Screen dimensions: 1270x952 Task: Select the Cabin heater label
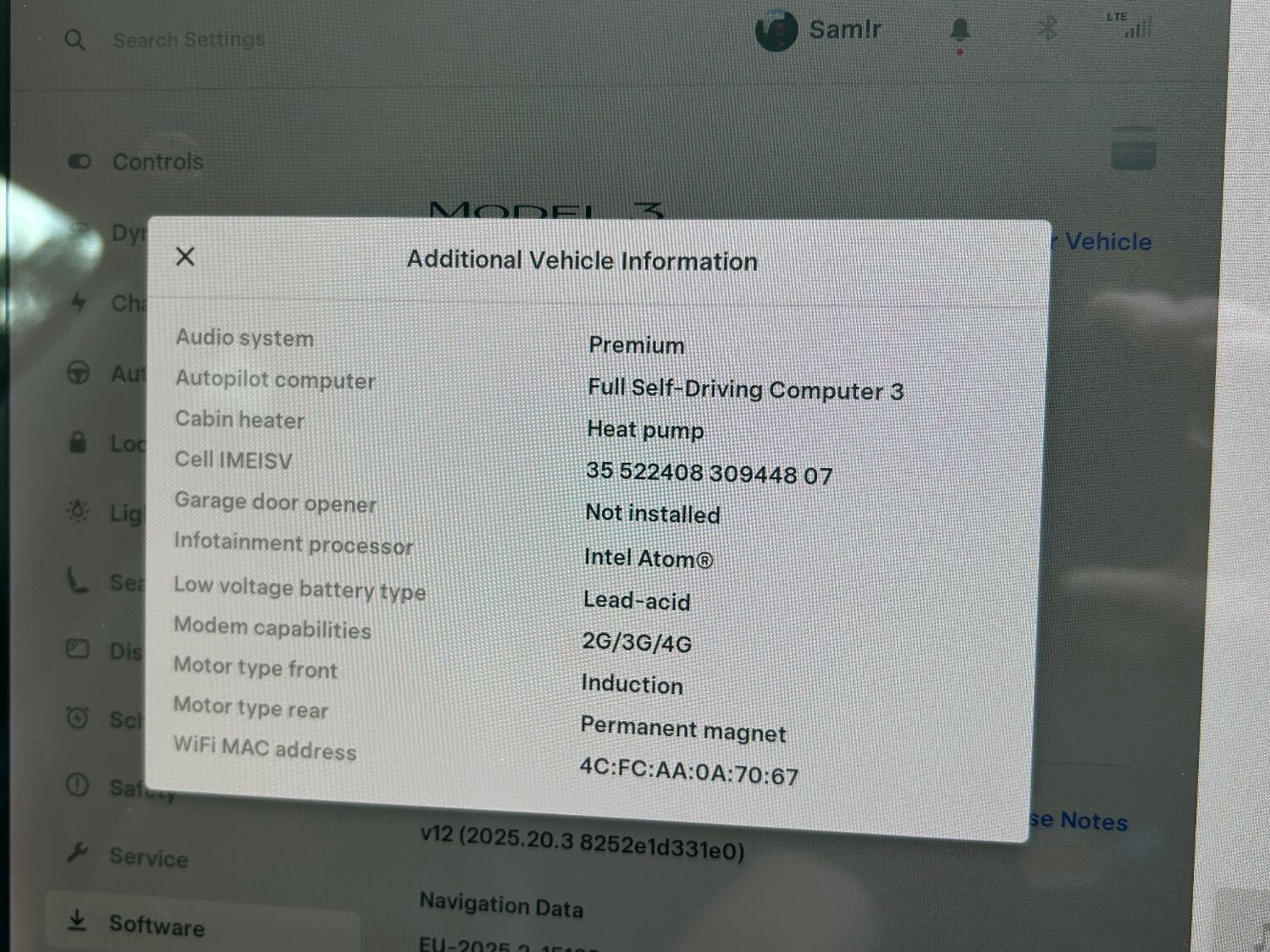pos(240,420)
